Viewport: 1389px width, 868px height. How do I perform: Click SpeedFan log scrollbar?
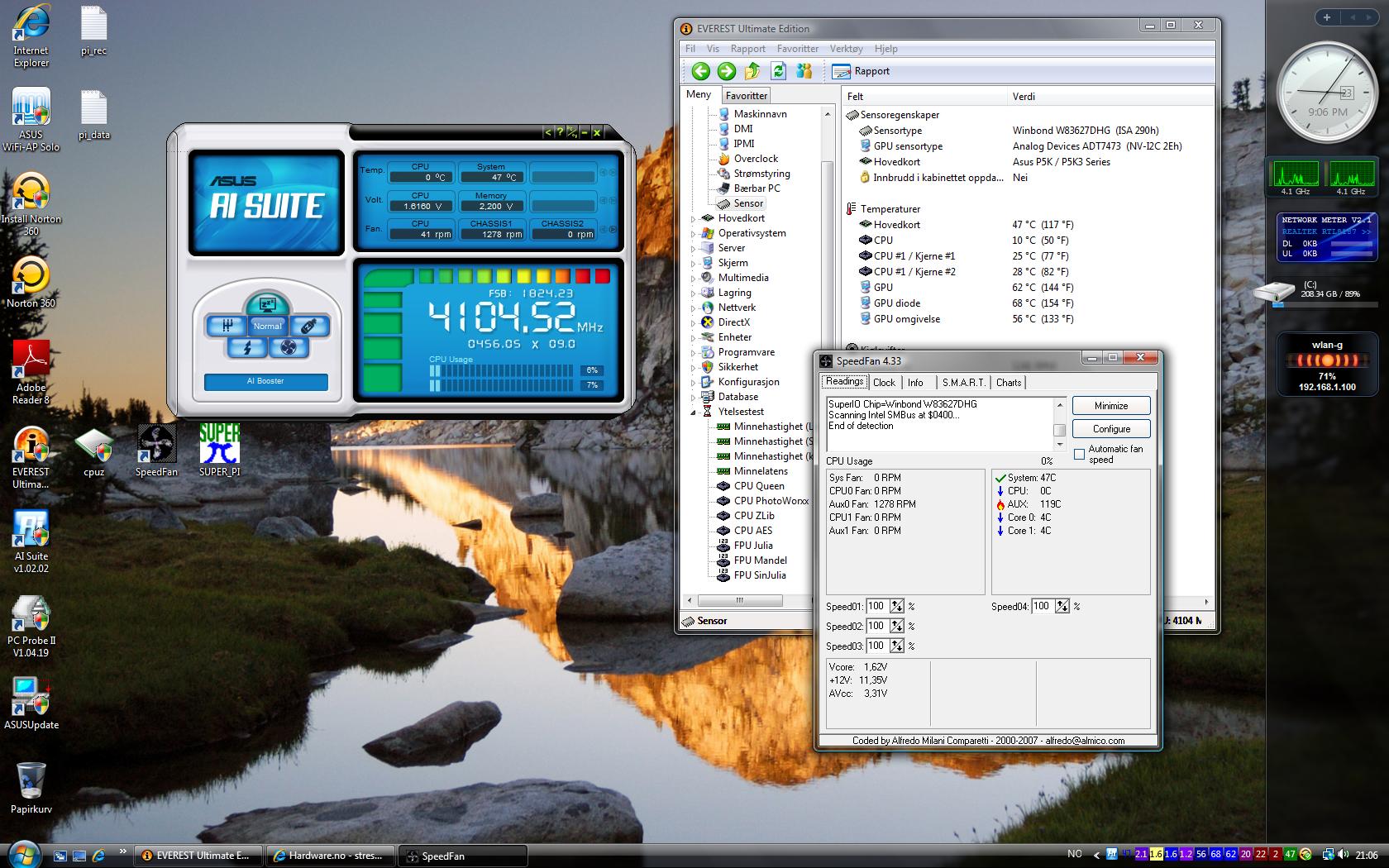1059,424
